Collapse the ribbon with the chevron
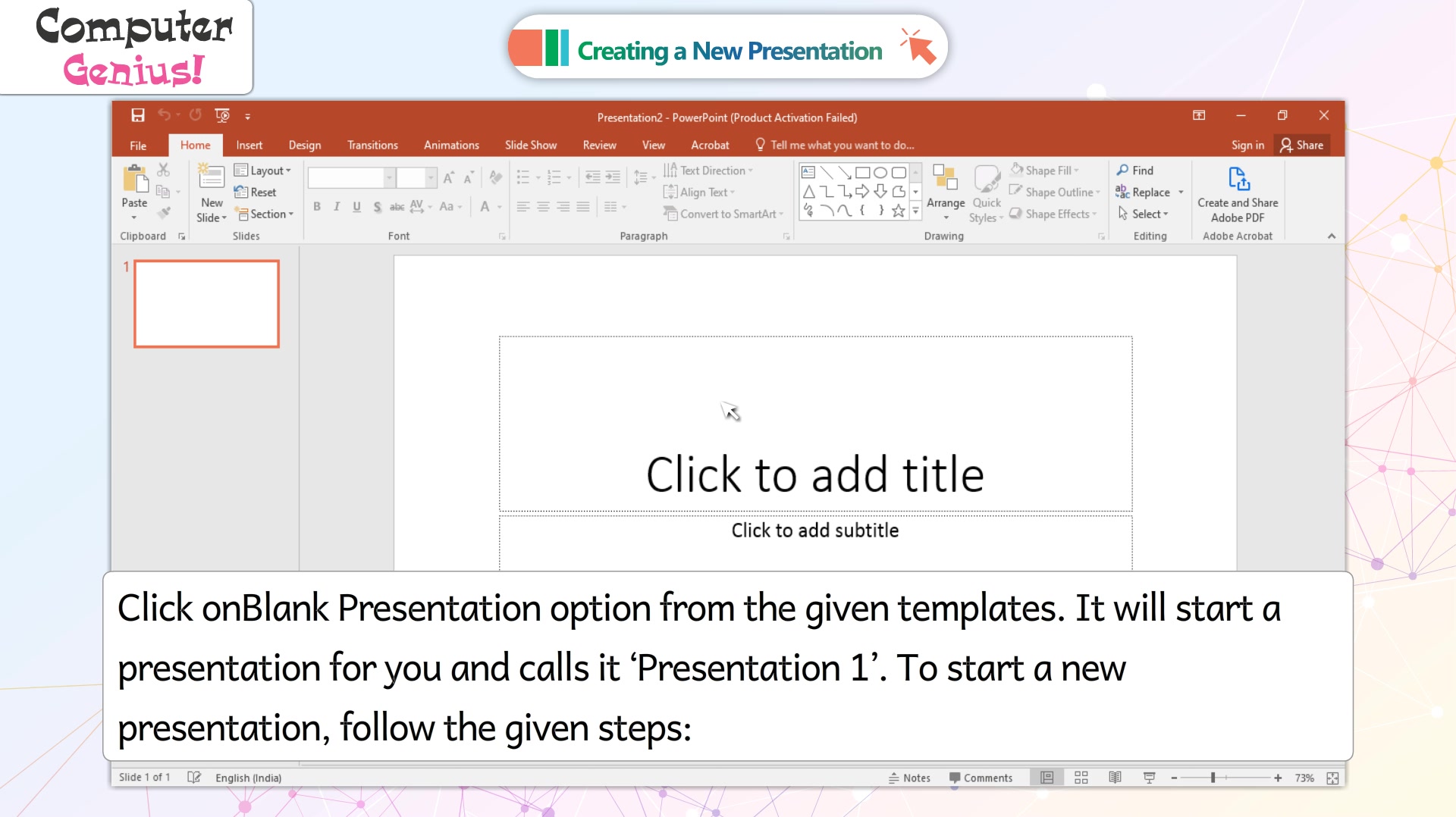 point(1332,236)
